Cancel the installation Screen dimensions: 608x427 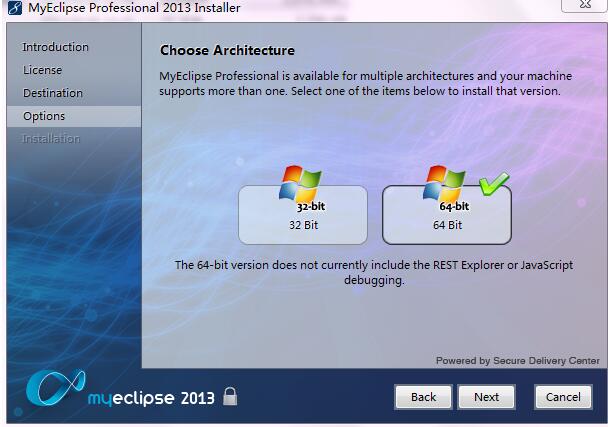pos(563,397)
